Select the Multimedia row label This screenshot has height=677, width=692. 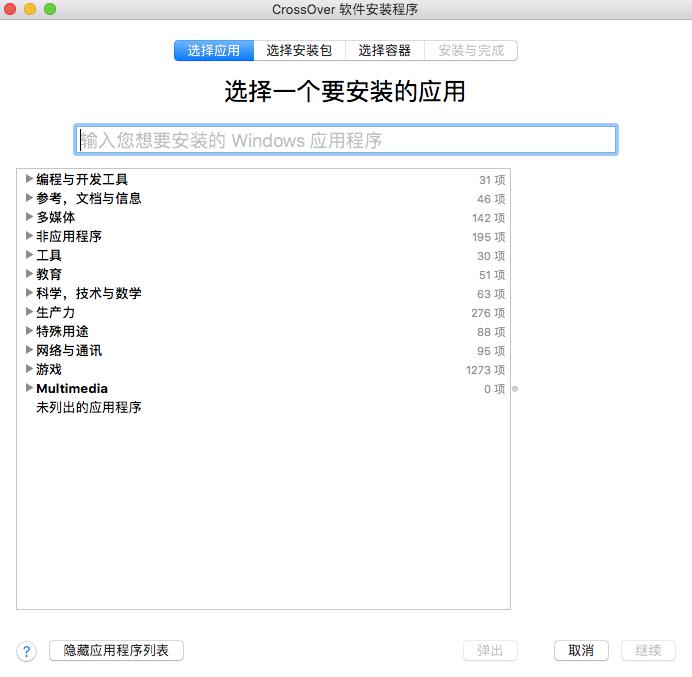point(72,388)
